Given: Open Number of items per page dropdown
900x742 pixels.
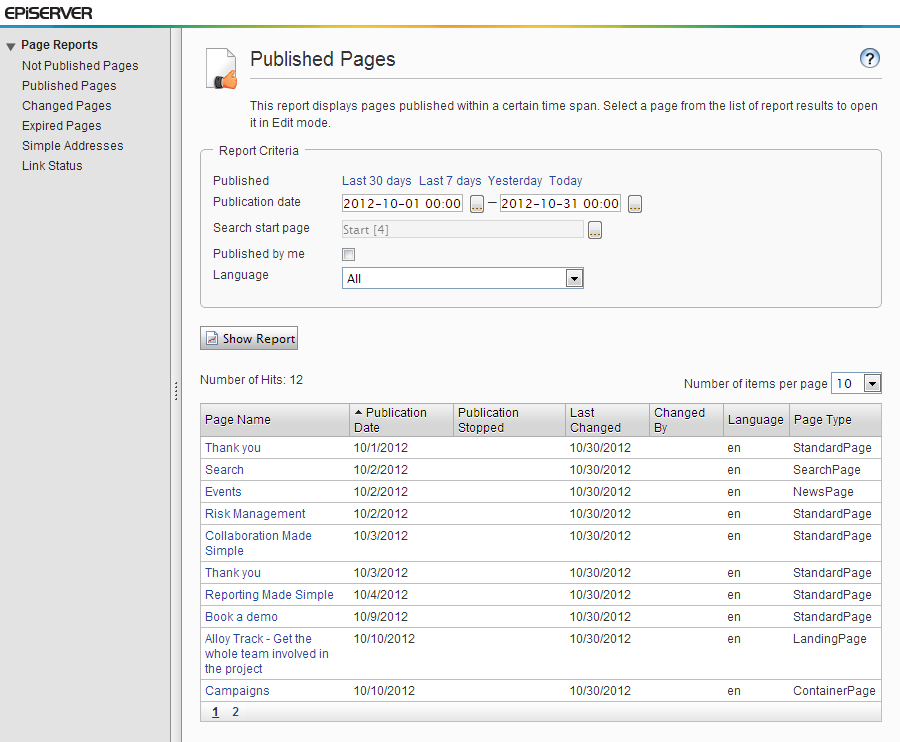Looking at the screenshot, I should click(x=856, y=383).
